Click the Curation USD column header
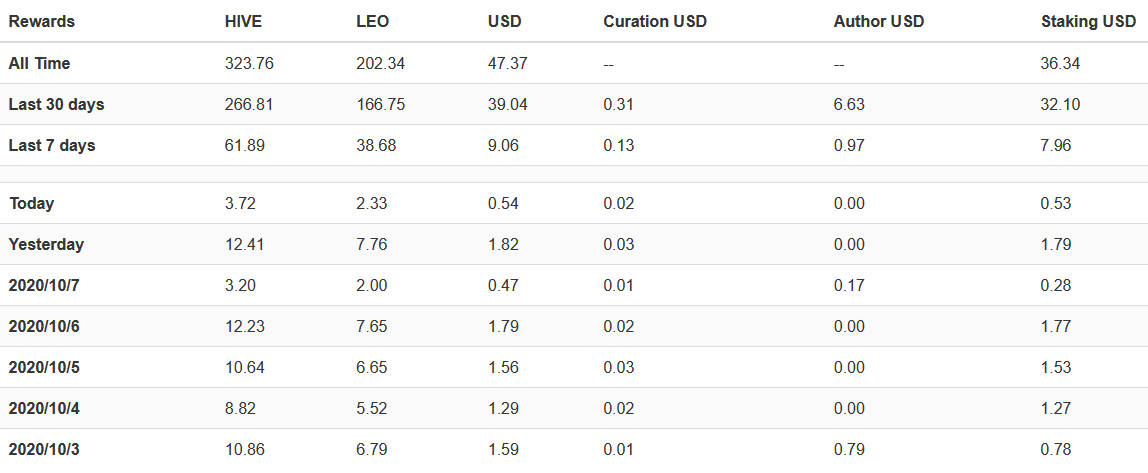 pyautogui.click(x=655, y=22)
